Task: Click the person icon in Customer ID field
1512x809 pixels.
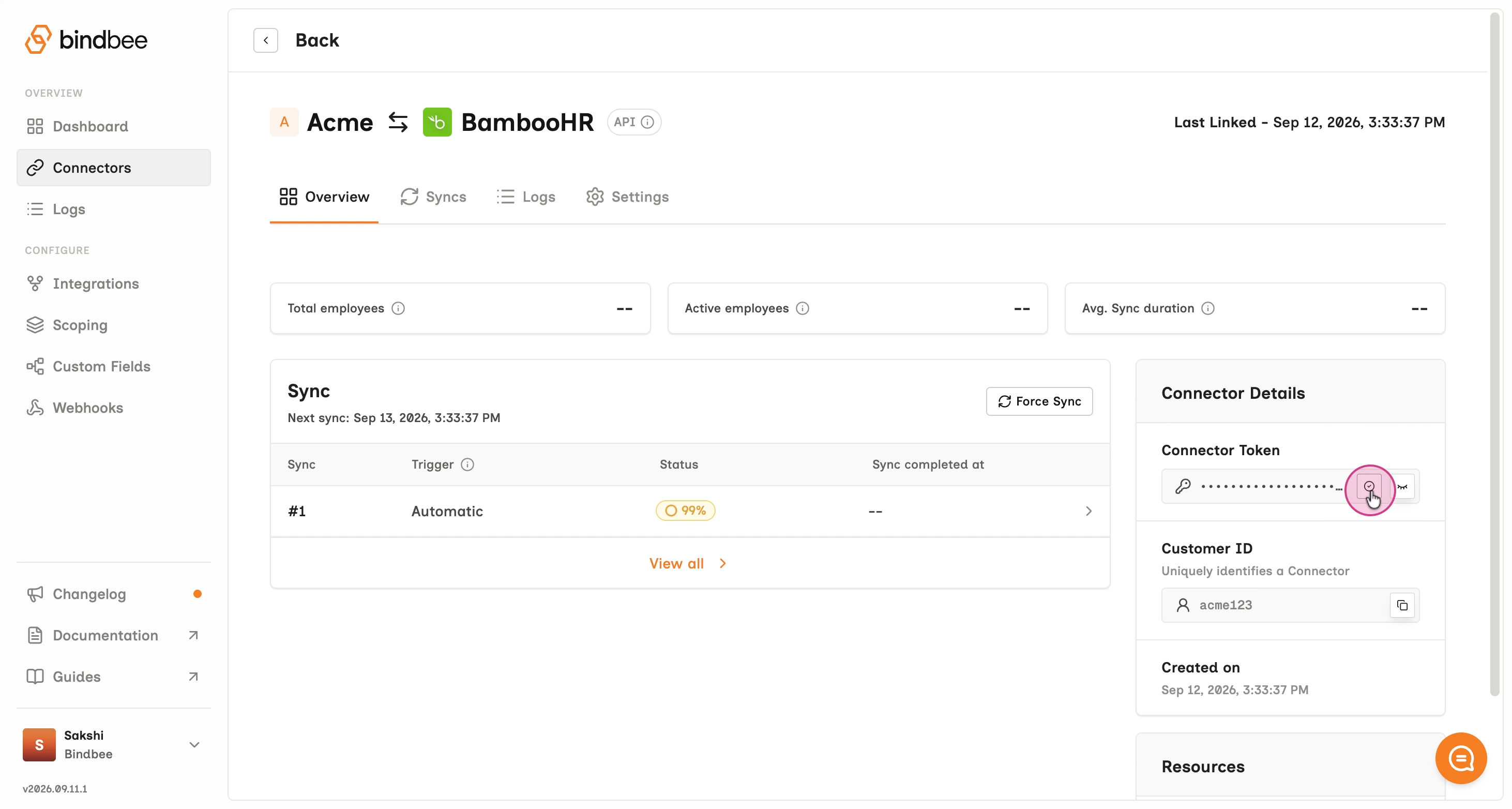Action: [1183, 605]
